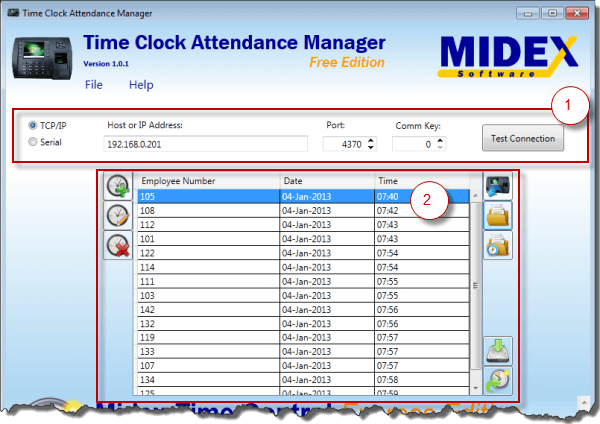Select the row for employee 112
The image size is (600, 424).
click(x=303, y=225)
